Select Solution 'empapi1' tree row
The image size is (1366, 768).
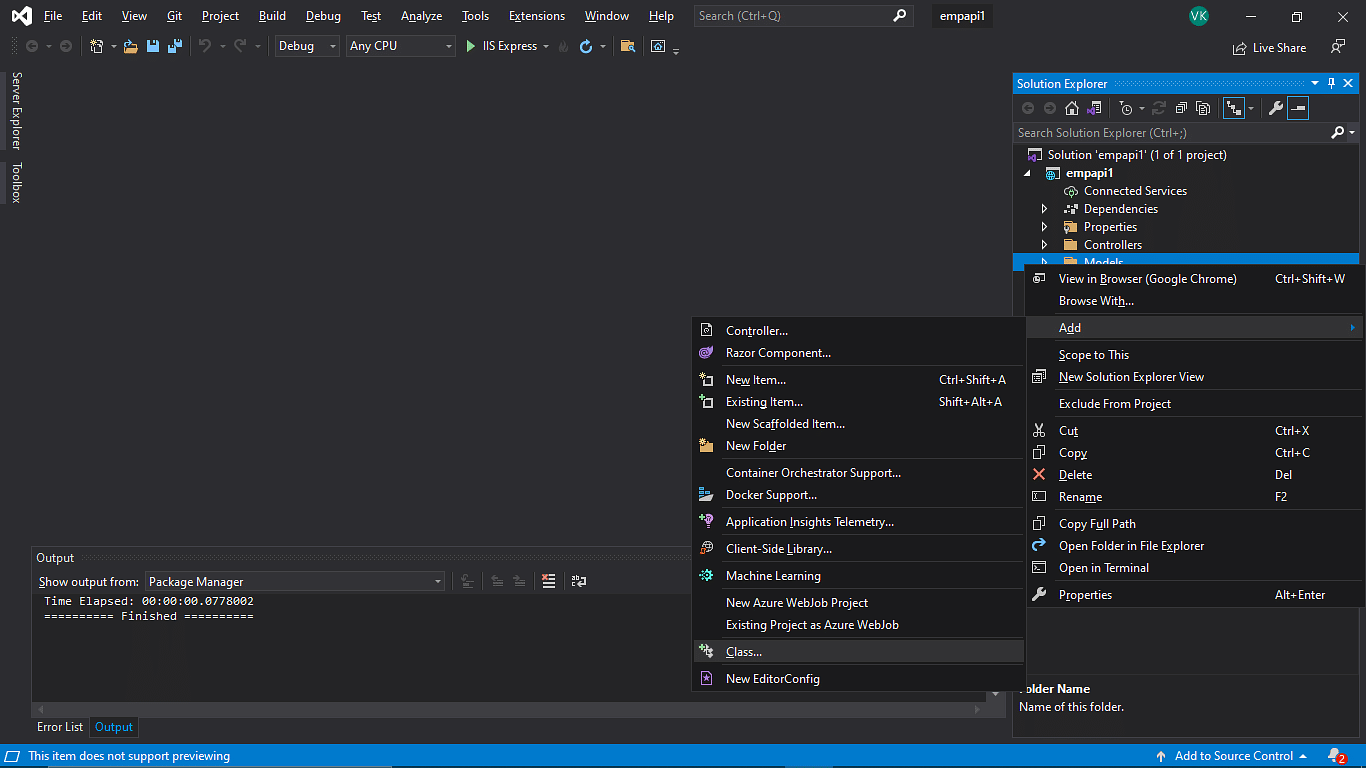click(1186, 155)
